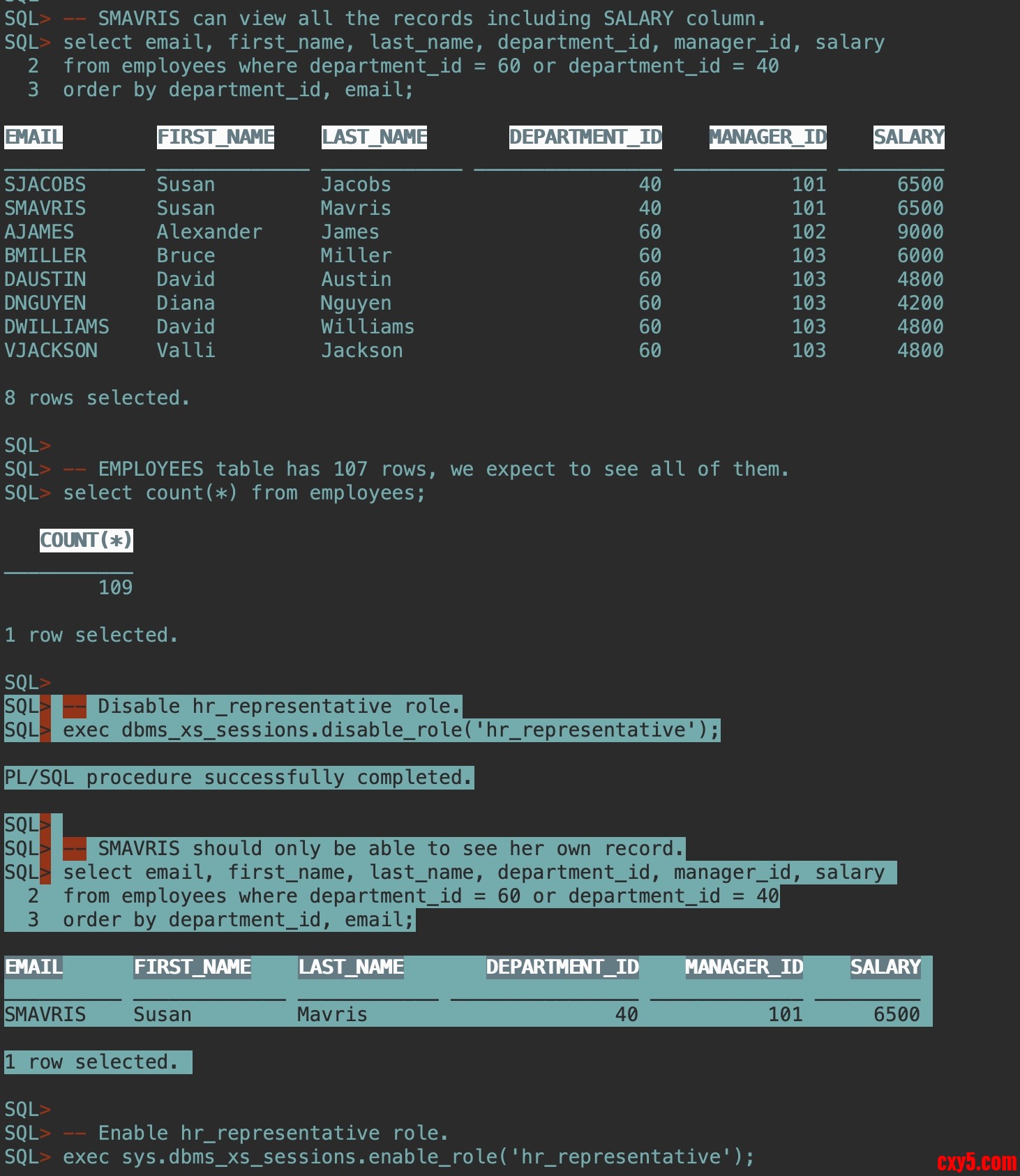The height and width of the screenshot is (1176, 1020).
Task: Select the SJACOBS email cell
Action: [x=45, y=185]
